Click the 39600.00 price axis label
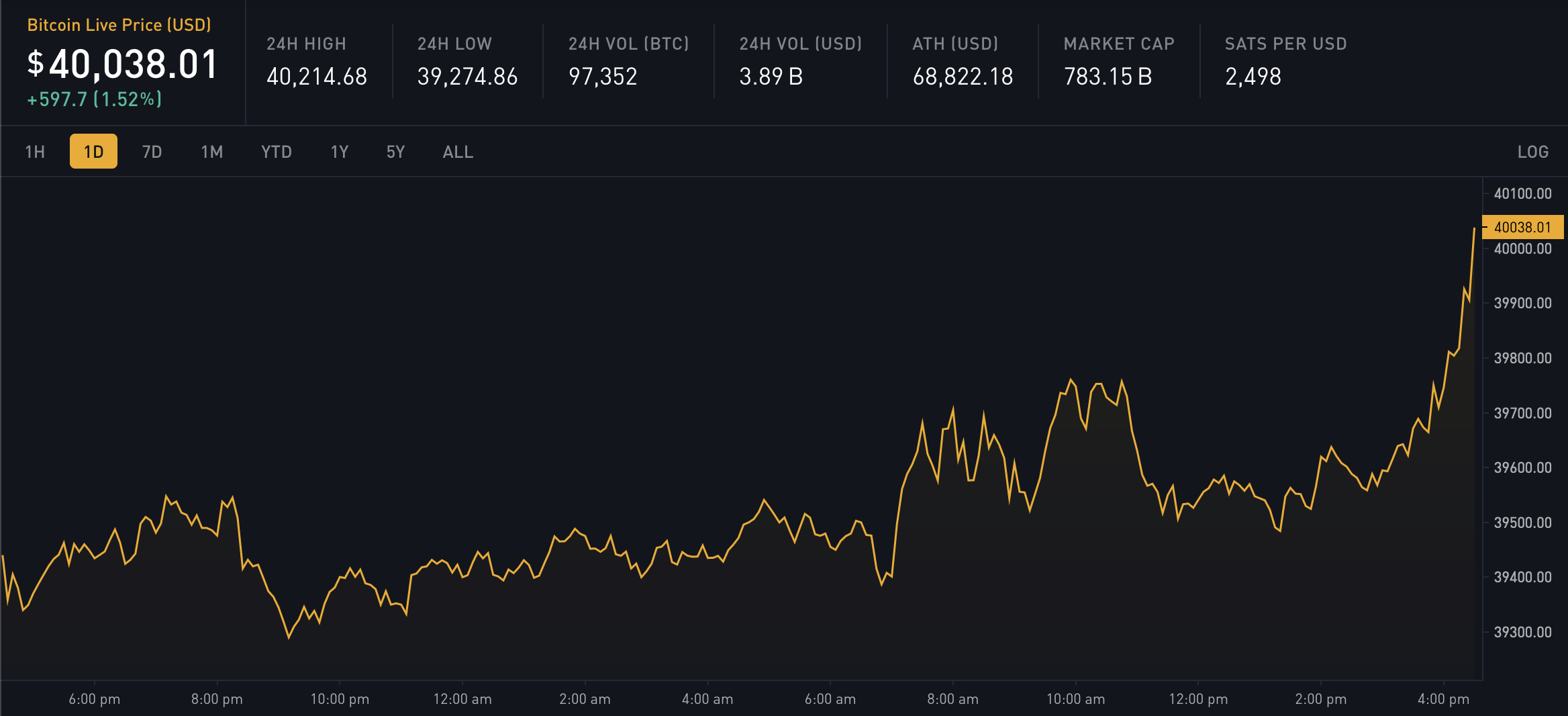 click(x=1522, y=467)
